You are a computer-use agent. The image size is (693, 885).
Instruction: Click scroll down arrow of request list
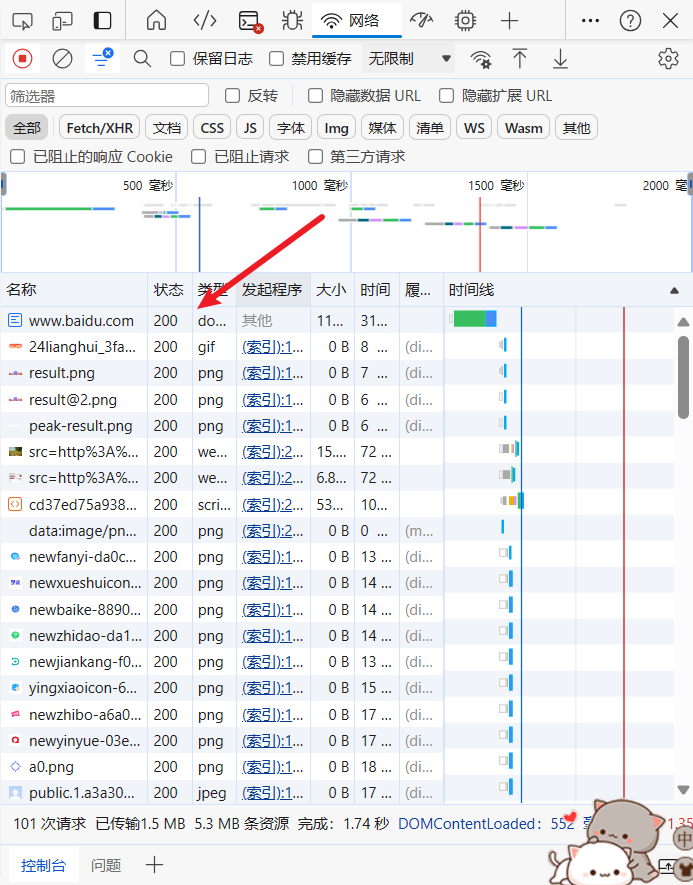pyautogui.click(x=683, y=790)
